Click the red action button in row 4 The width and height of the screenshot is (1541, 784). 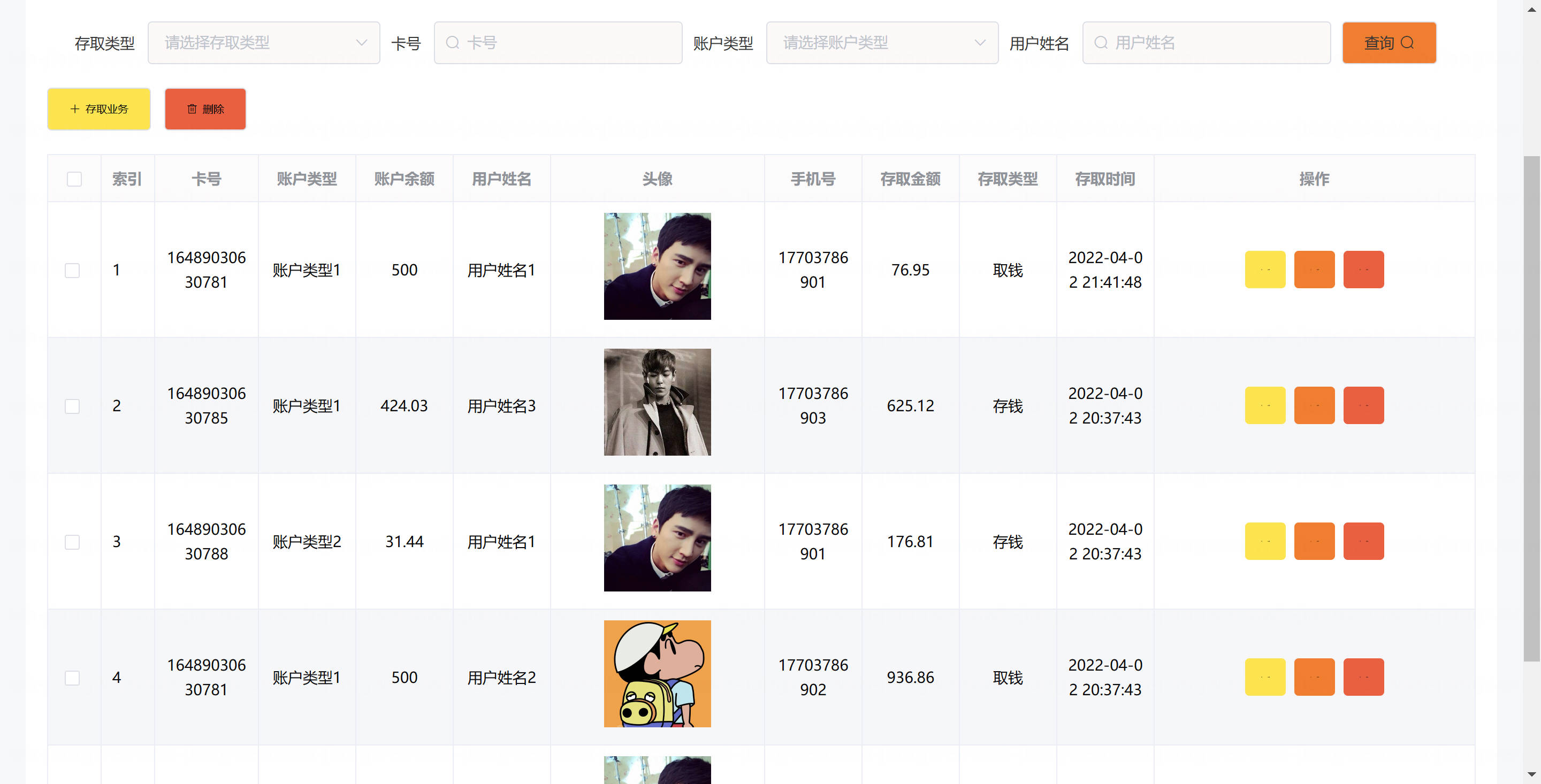click(1363, 677)
